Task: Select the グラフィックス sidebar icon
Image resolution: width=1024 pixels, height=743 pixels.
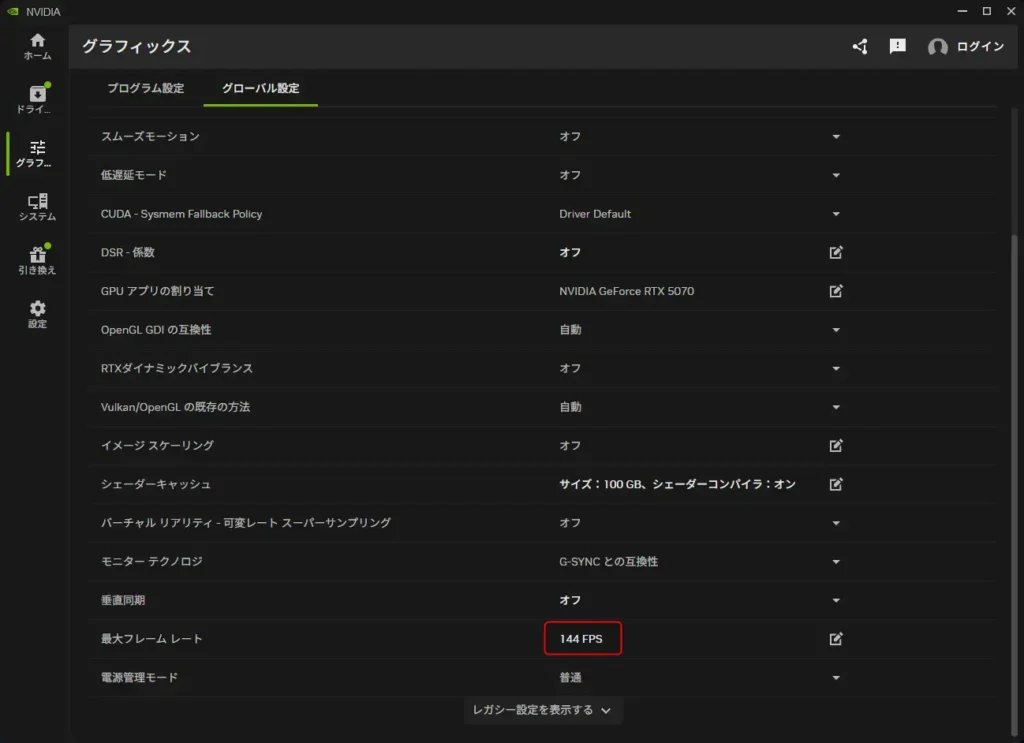Action: click(x=37, y=153)
